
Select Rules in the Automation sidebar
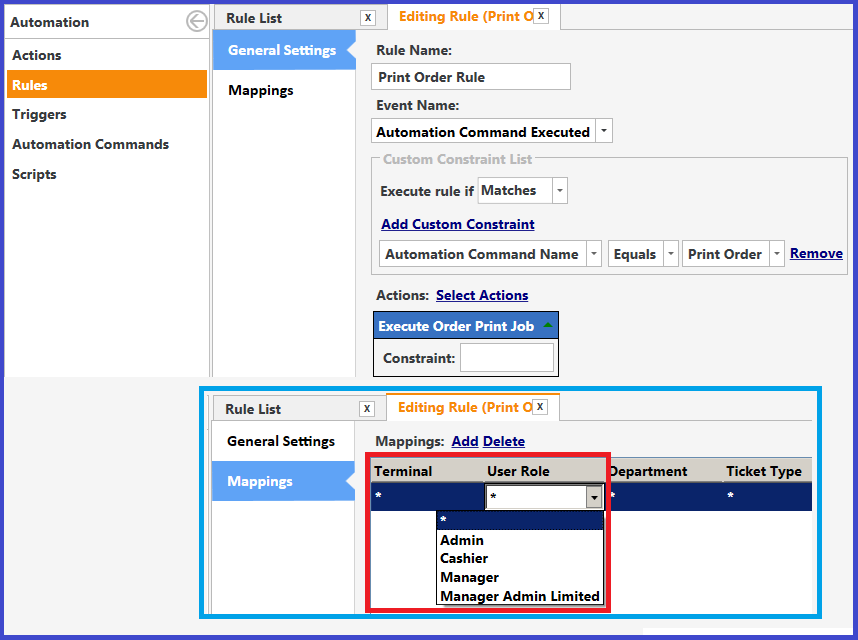(106, 85)
